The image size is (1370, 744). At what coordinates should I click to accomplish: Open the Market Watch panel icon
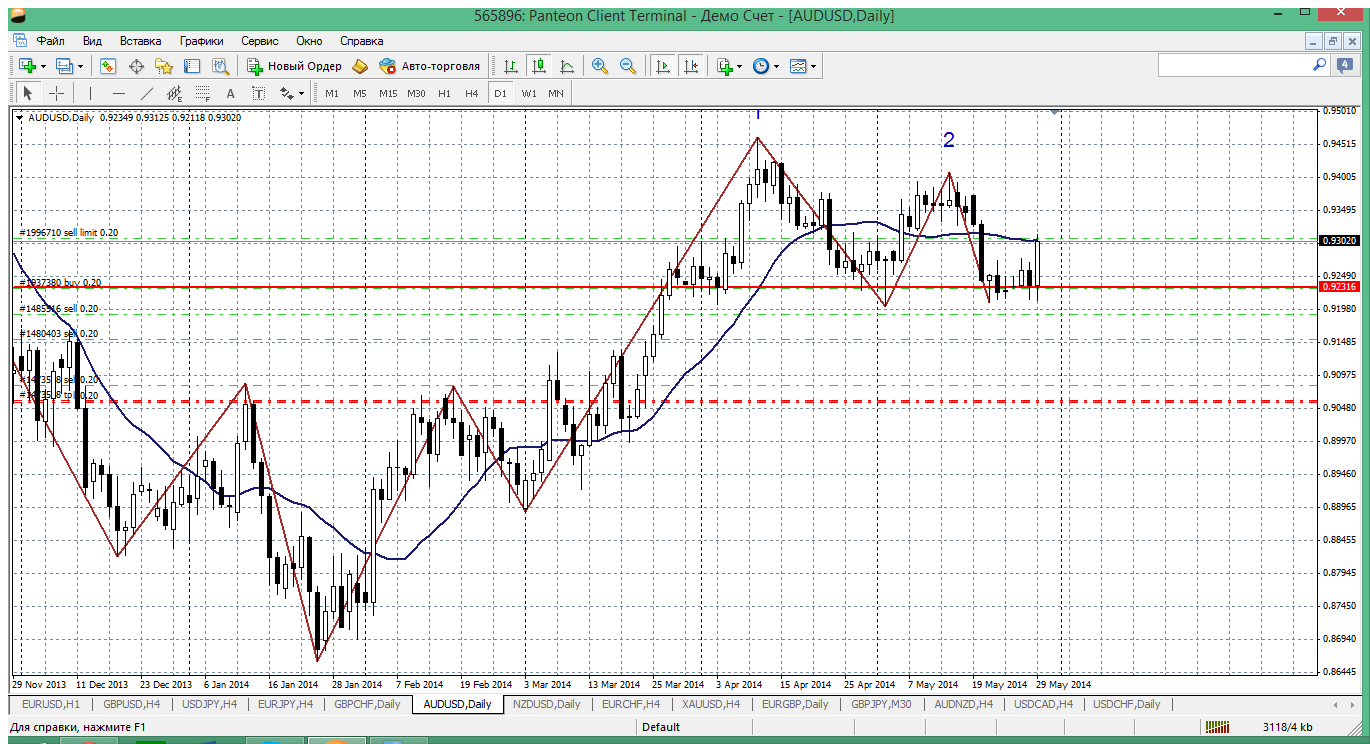pyautogui.click(x=108, y=66)
